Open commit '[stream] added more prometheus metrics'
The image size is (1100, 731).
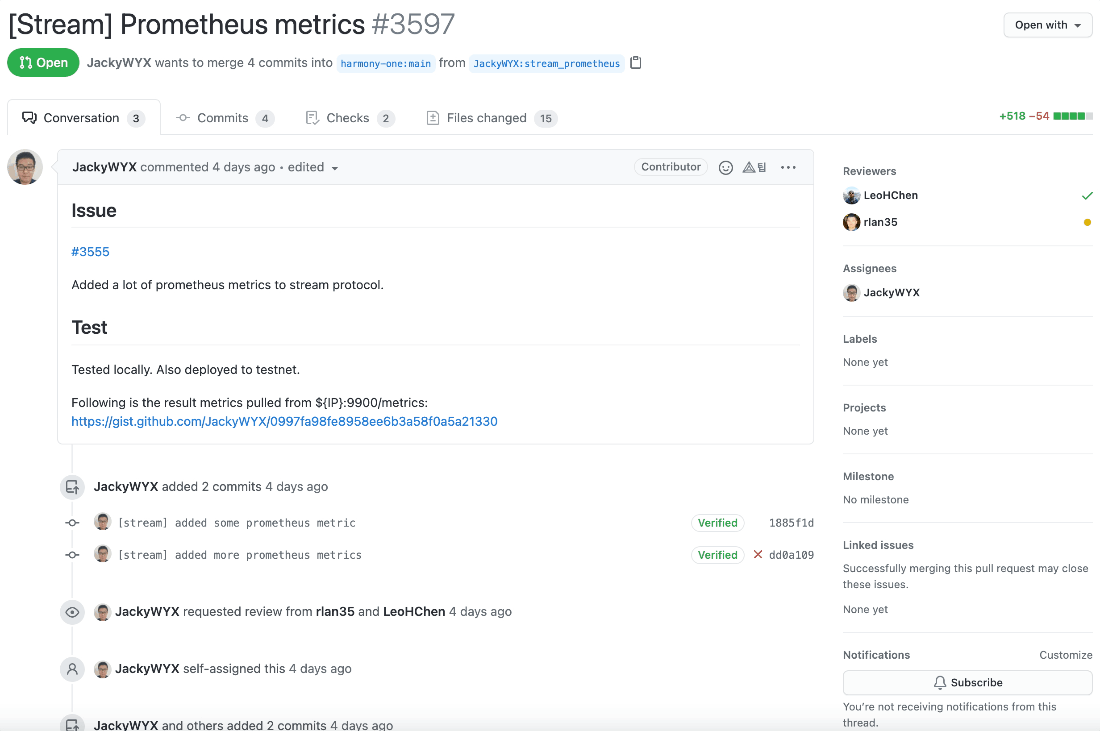tap(240, 555)
